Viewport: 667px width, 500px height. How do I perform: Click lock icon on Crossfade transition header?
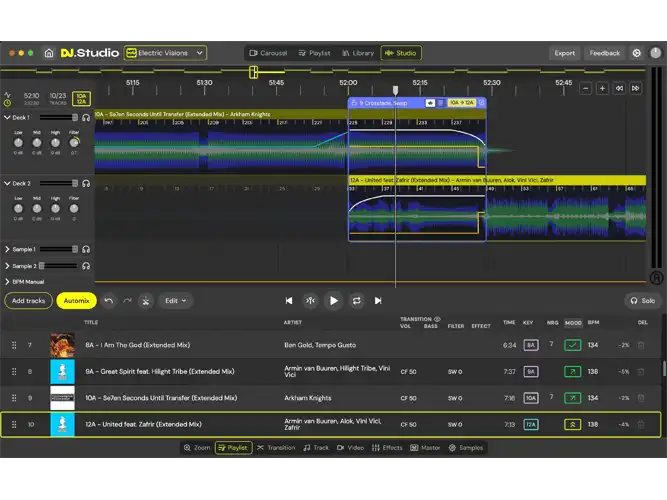pyautogui.click(x=354, y=103)
